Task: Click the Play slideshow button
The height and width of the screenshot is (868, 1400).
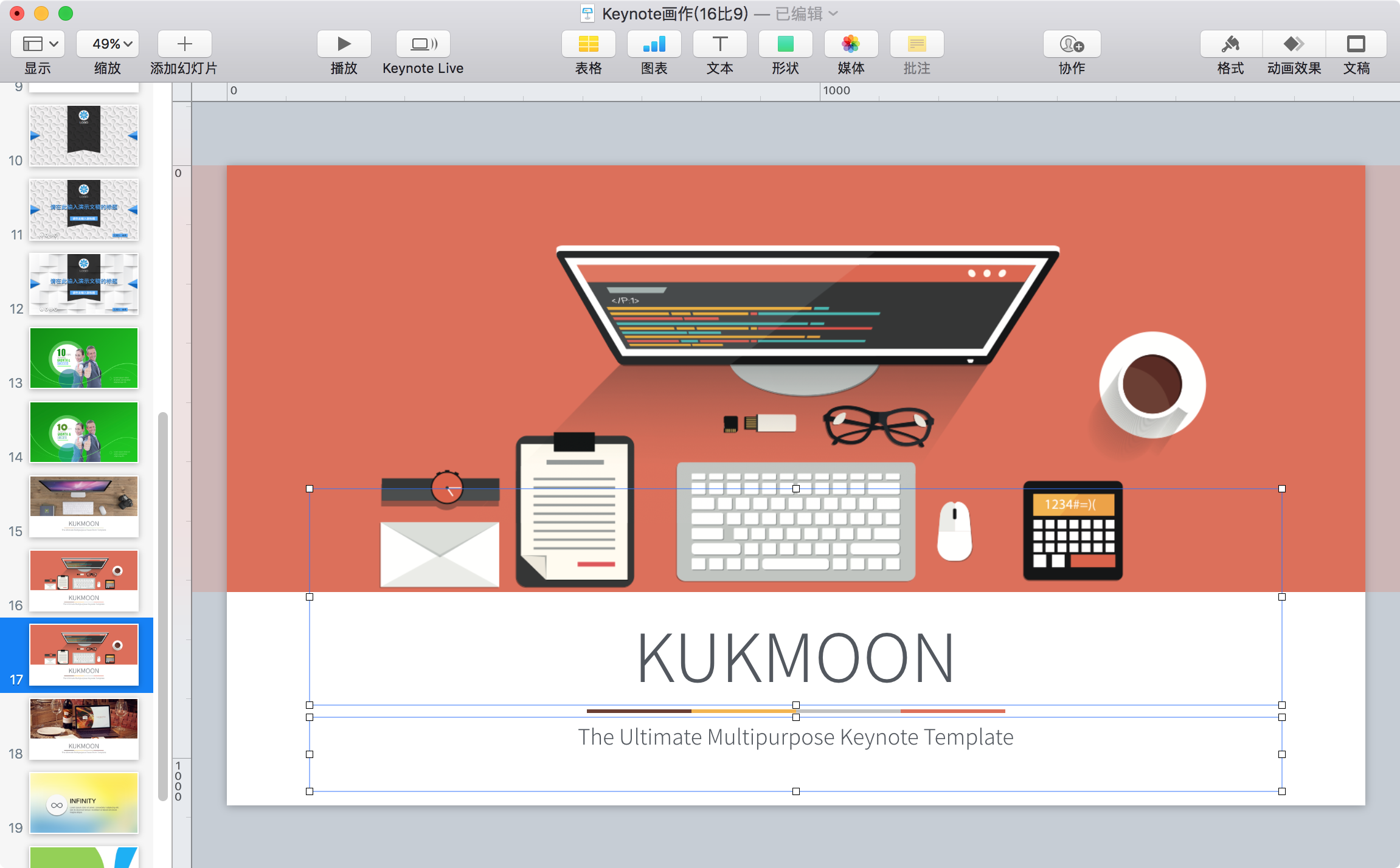Action: coord(344,44)
